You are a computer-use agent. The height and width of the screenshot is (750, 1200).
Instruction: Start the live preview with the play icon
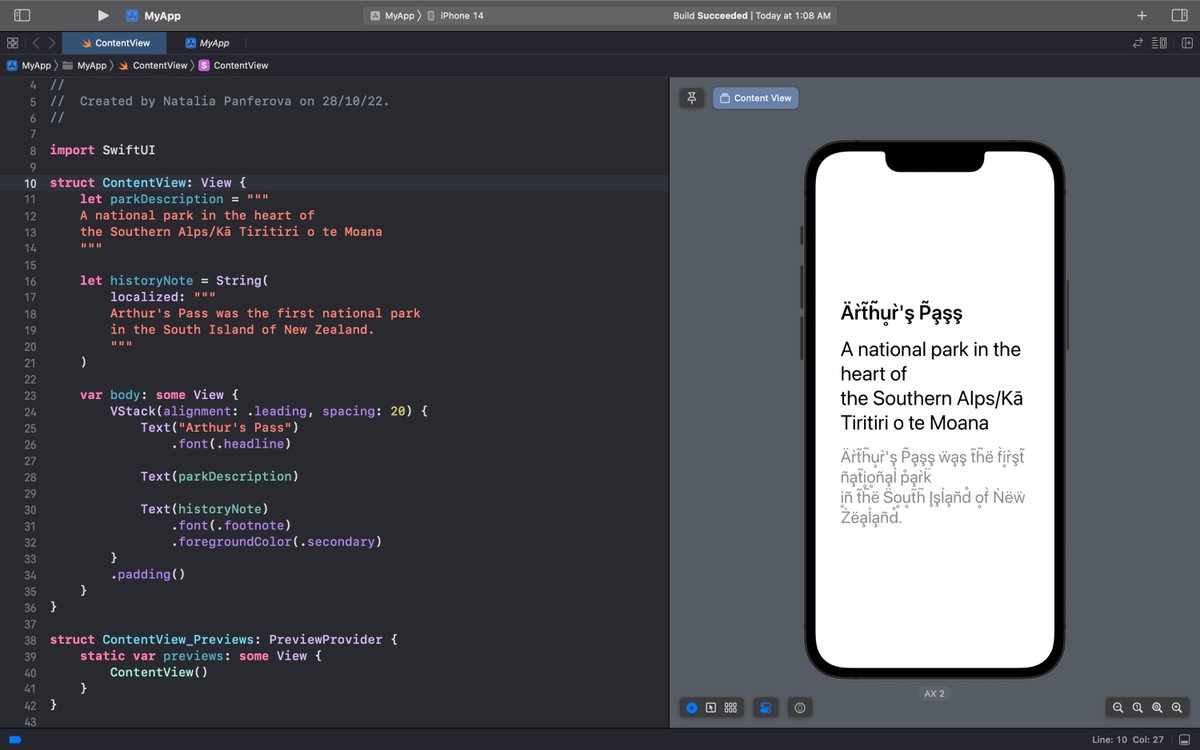click(x=692, y=707)
